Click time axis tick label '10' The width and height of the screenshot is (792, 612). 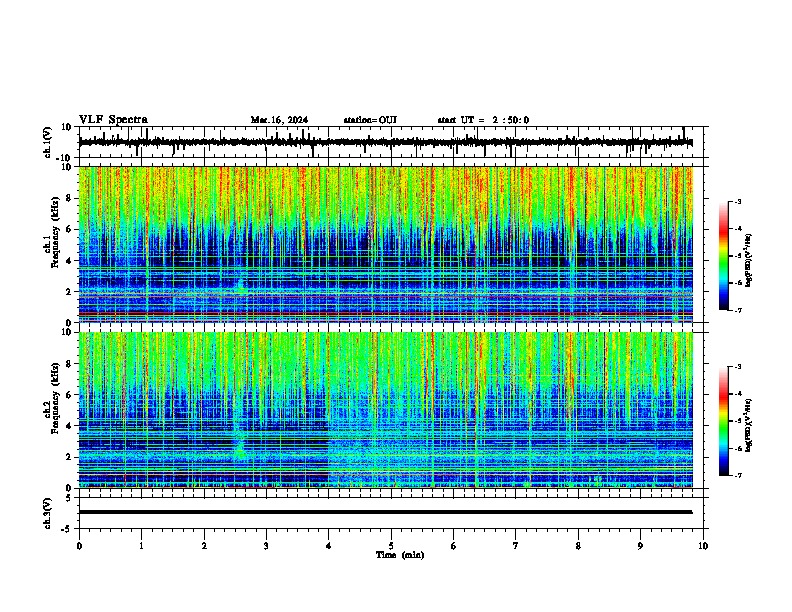(703, 546)
